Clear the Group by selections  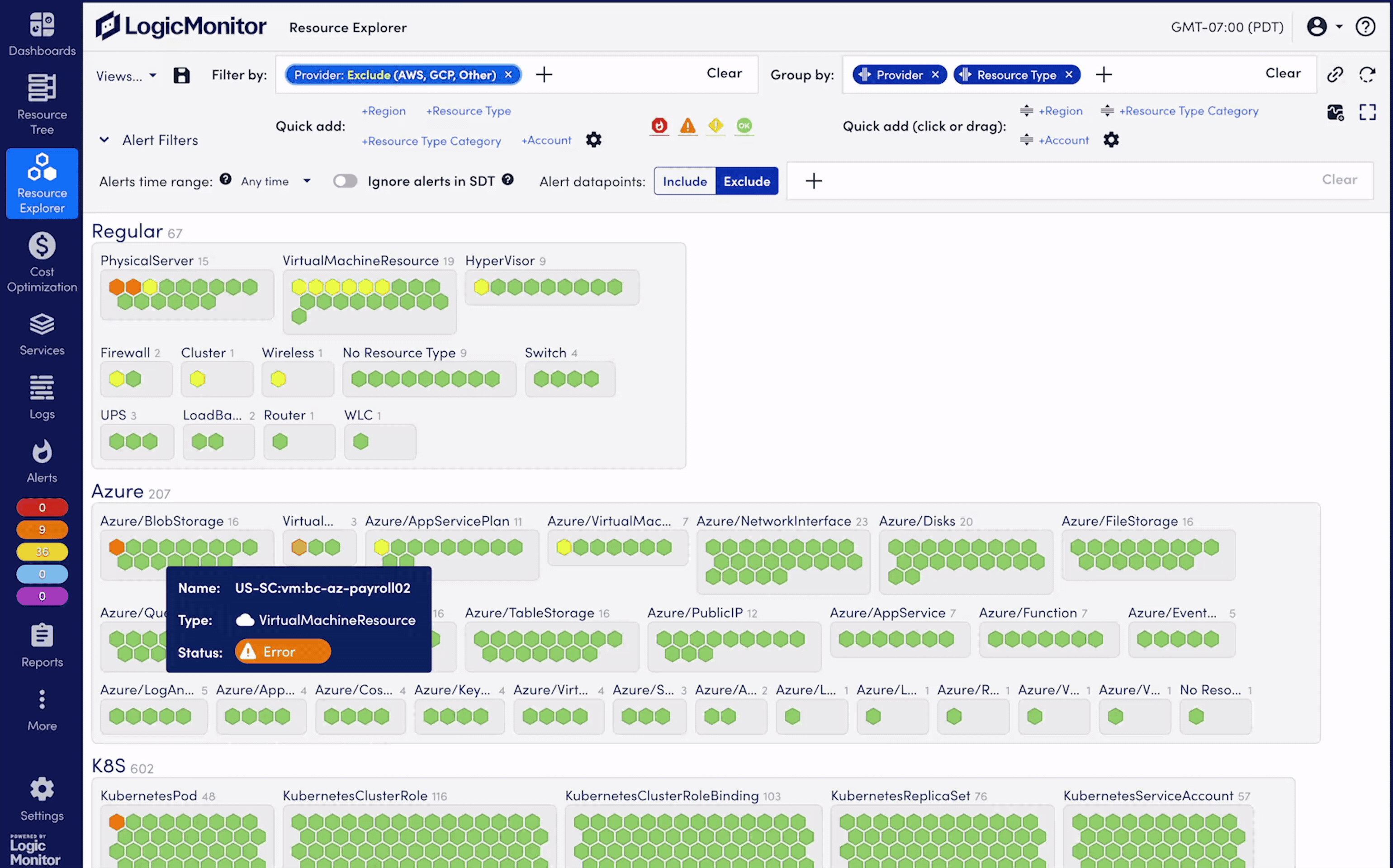point(1282,74)
